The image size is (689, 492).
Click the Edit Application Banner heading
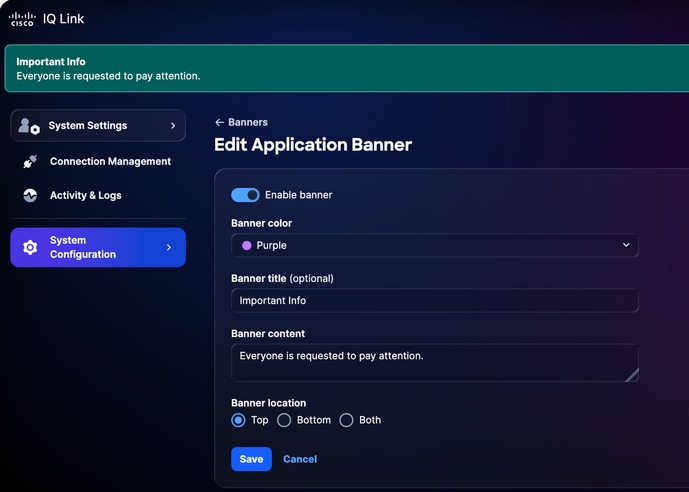pos(313,145)
